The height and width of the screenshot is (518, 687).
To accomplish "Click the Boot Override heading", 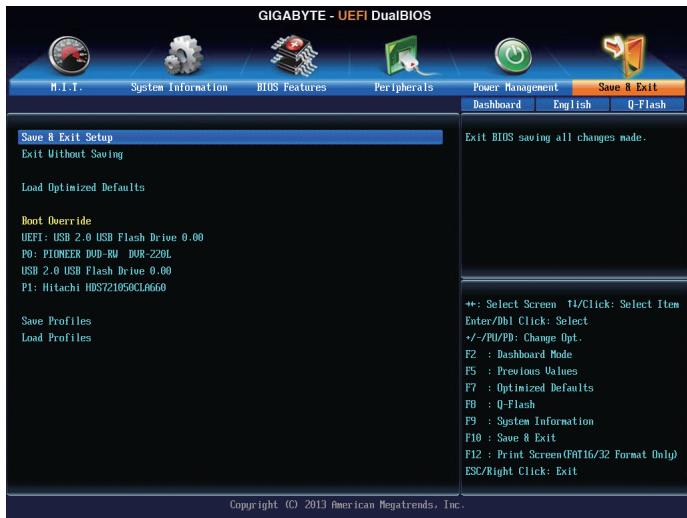I will pyautogui.click(x=57, y=220).
